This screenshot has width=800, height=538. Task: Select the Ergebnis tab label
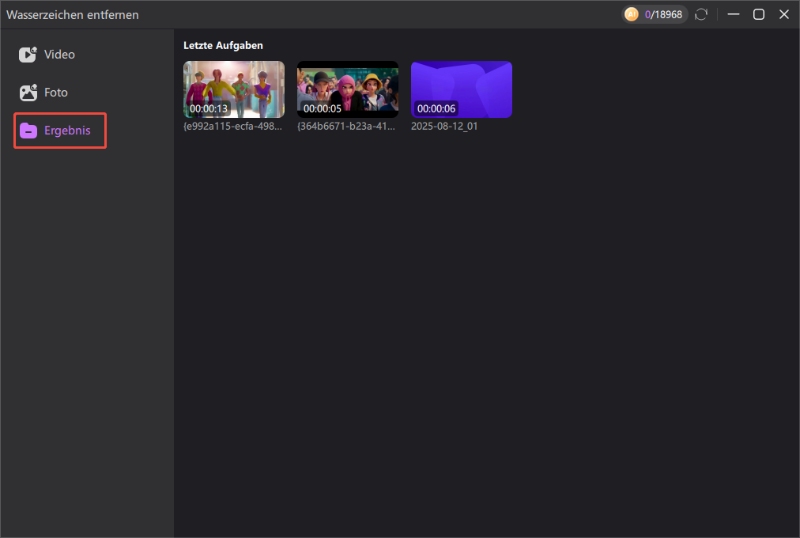point(67,131)
